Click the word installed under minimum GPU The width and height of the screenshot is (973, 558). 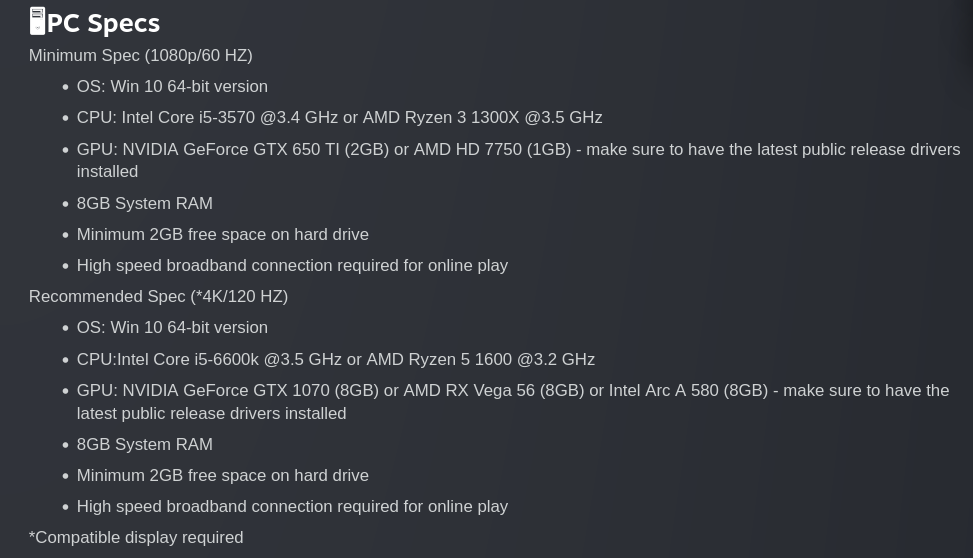pyautogui.click(x=107, y=171)
